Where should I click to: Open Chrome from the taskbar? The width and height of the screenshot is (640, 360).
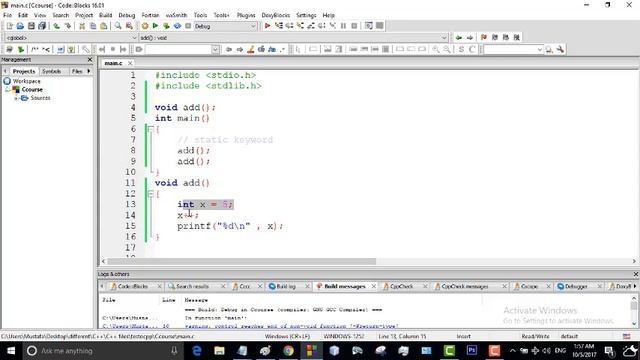click(288, 351)
